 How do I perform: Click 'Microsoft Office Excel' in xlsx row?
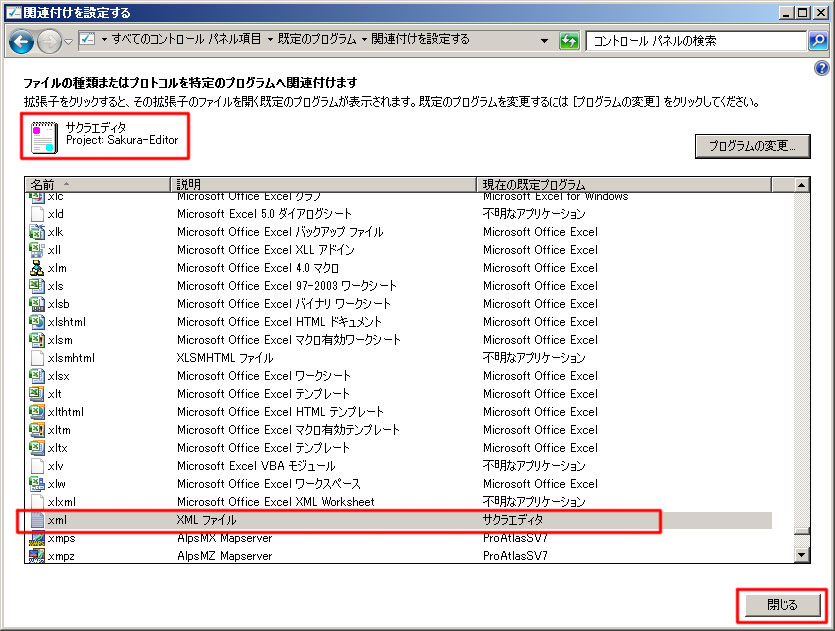[x=541, y=376]
